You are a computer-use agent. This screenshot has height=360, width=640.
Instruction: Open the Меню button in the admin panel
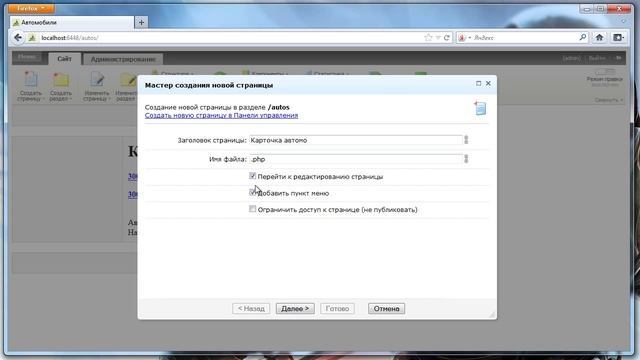27,58
